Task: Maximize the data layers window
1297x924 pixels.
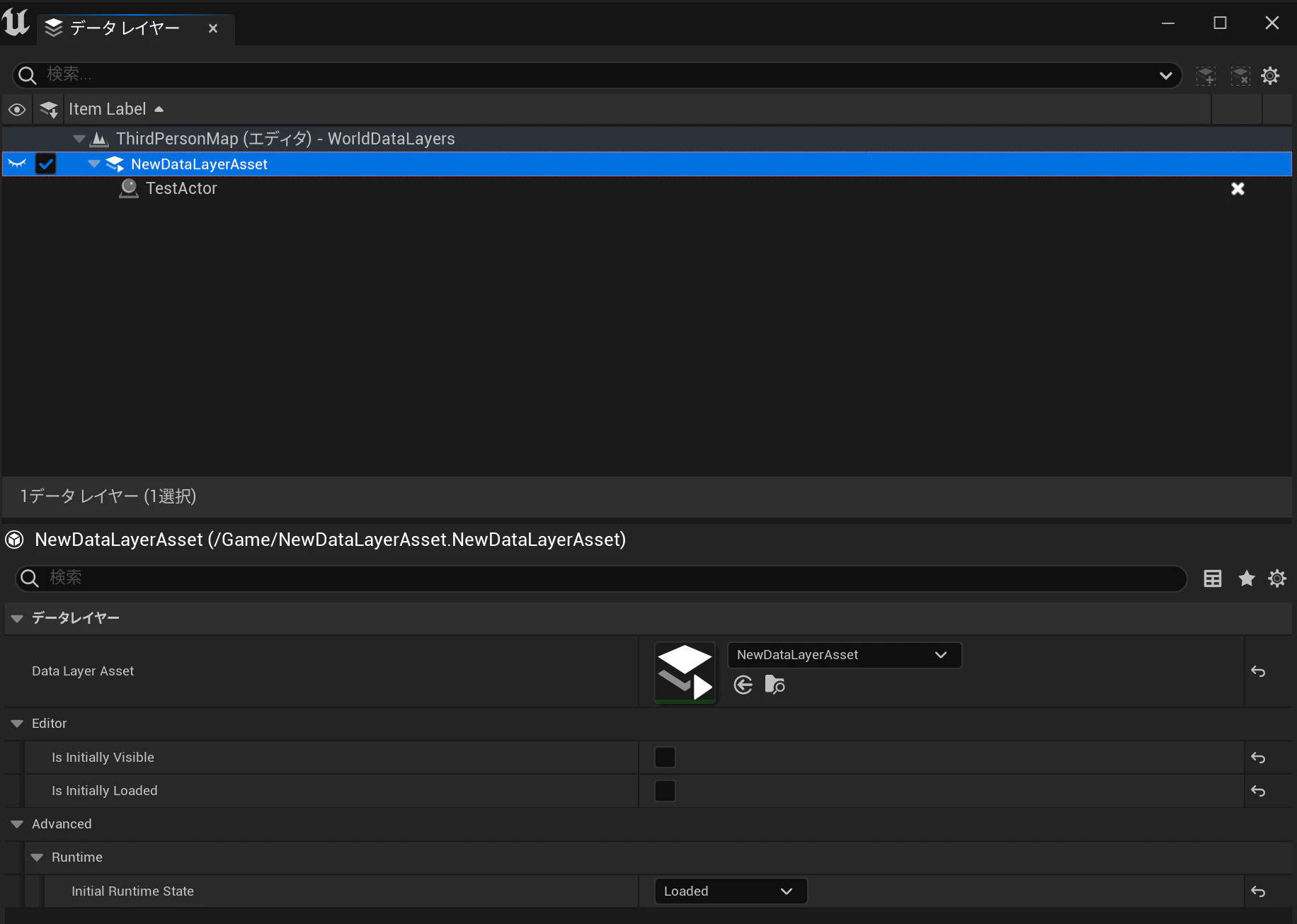Action: pyautogui.click(x=1220, y=23)
